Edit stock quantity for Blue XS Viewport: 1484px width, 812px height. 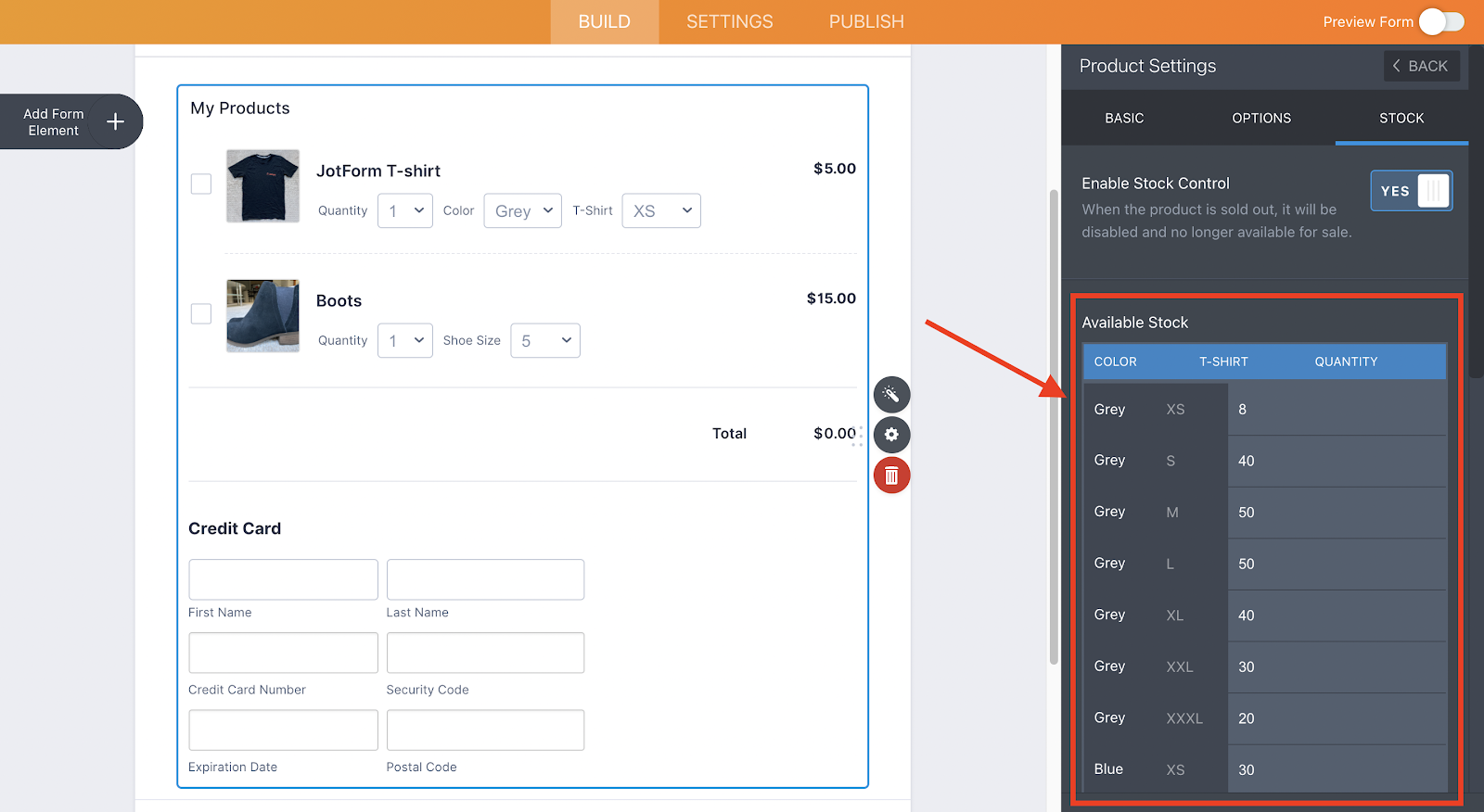[x=1337, y=769]
